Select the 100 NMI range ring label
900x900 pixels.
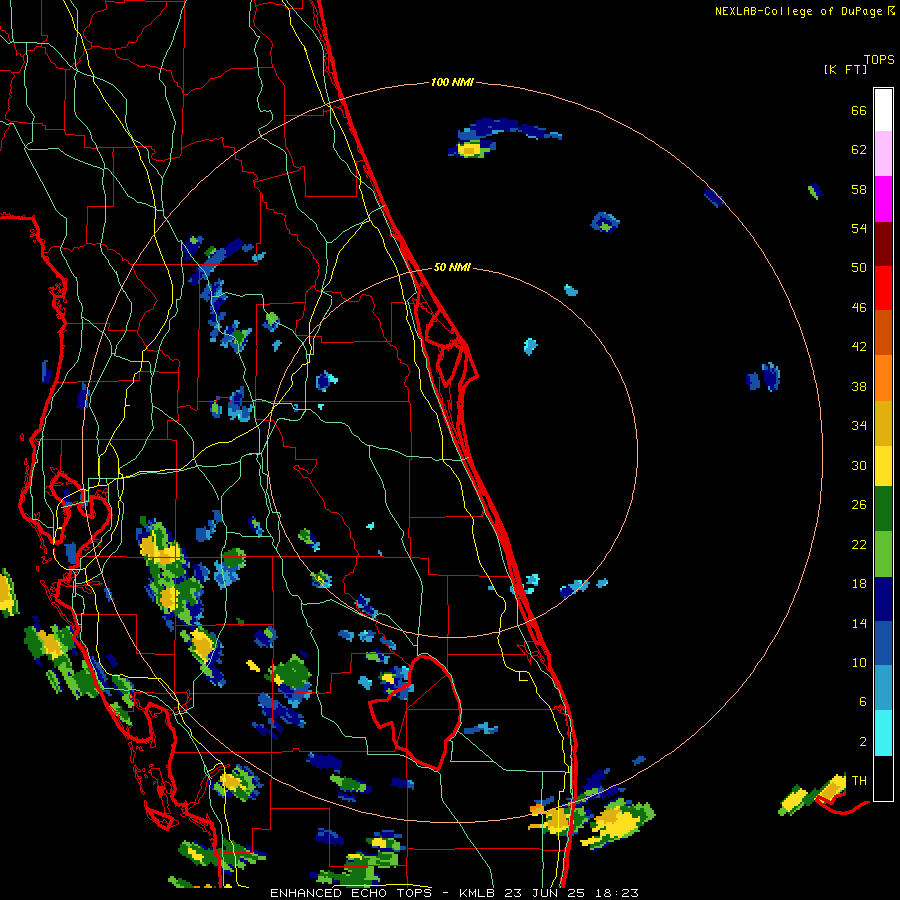(452, 83)
